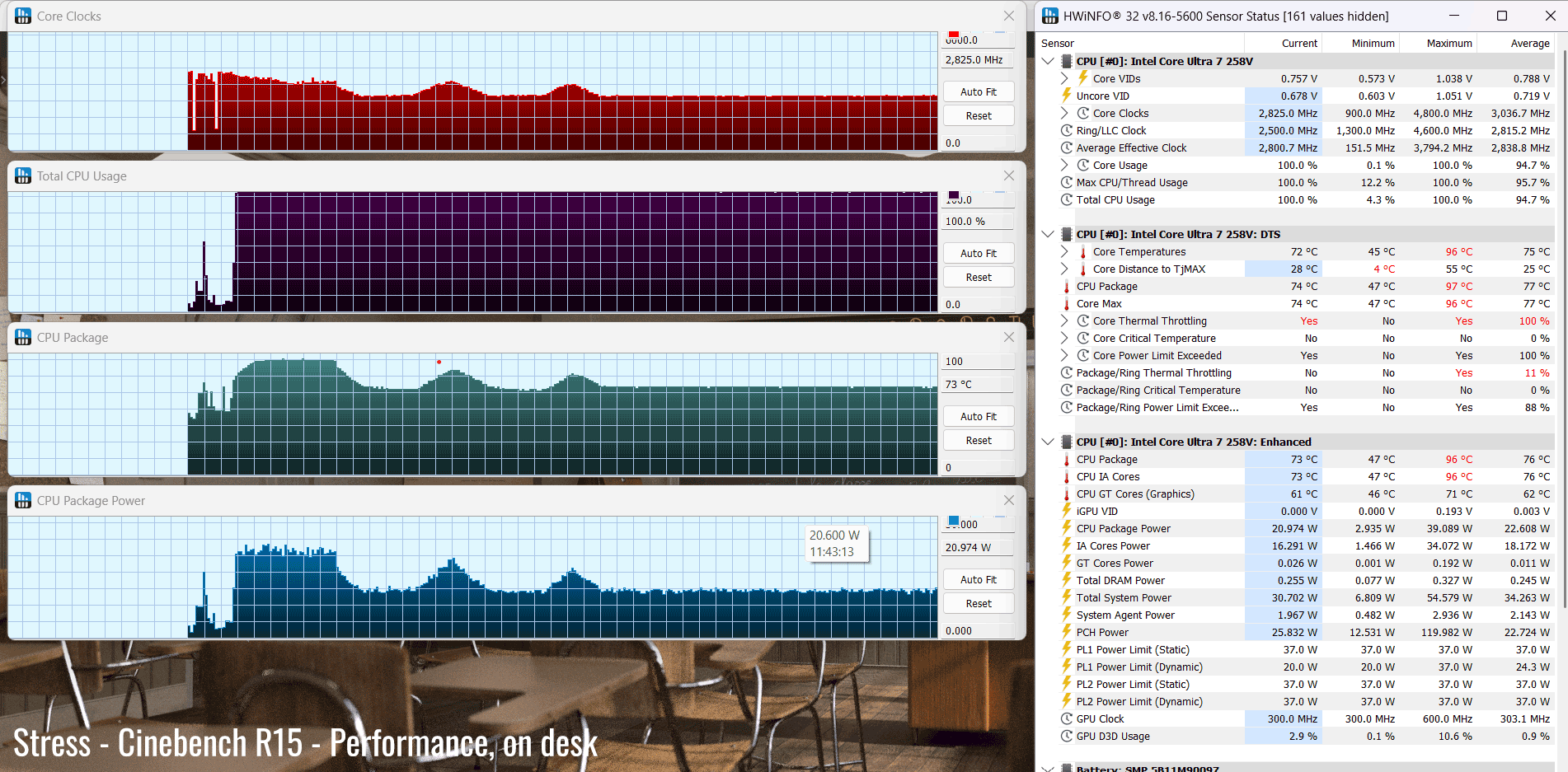The width and height of the screenshot is (1568, 772).
Task: Click minimum value field 0.000 in CPU Package Power
Action: point(979,630)
